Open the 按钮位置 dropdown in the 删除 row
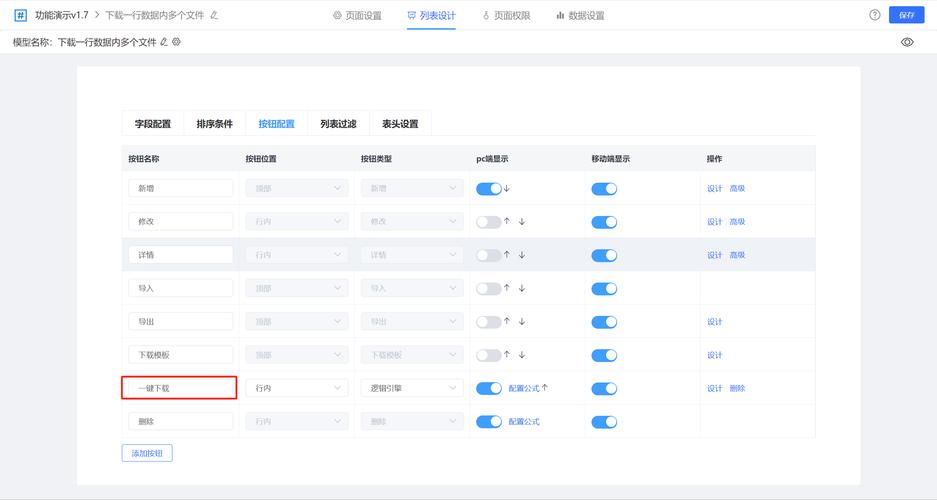This screenshot has width=937, height=500. (x=296, y=421)
